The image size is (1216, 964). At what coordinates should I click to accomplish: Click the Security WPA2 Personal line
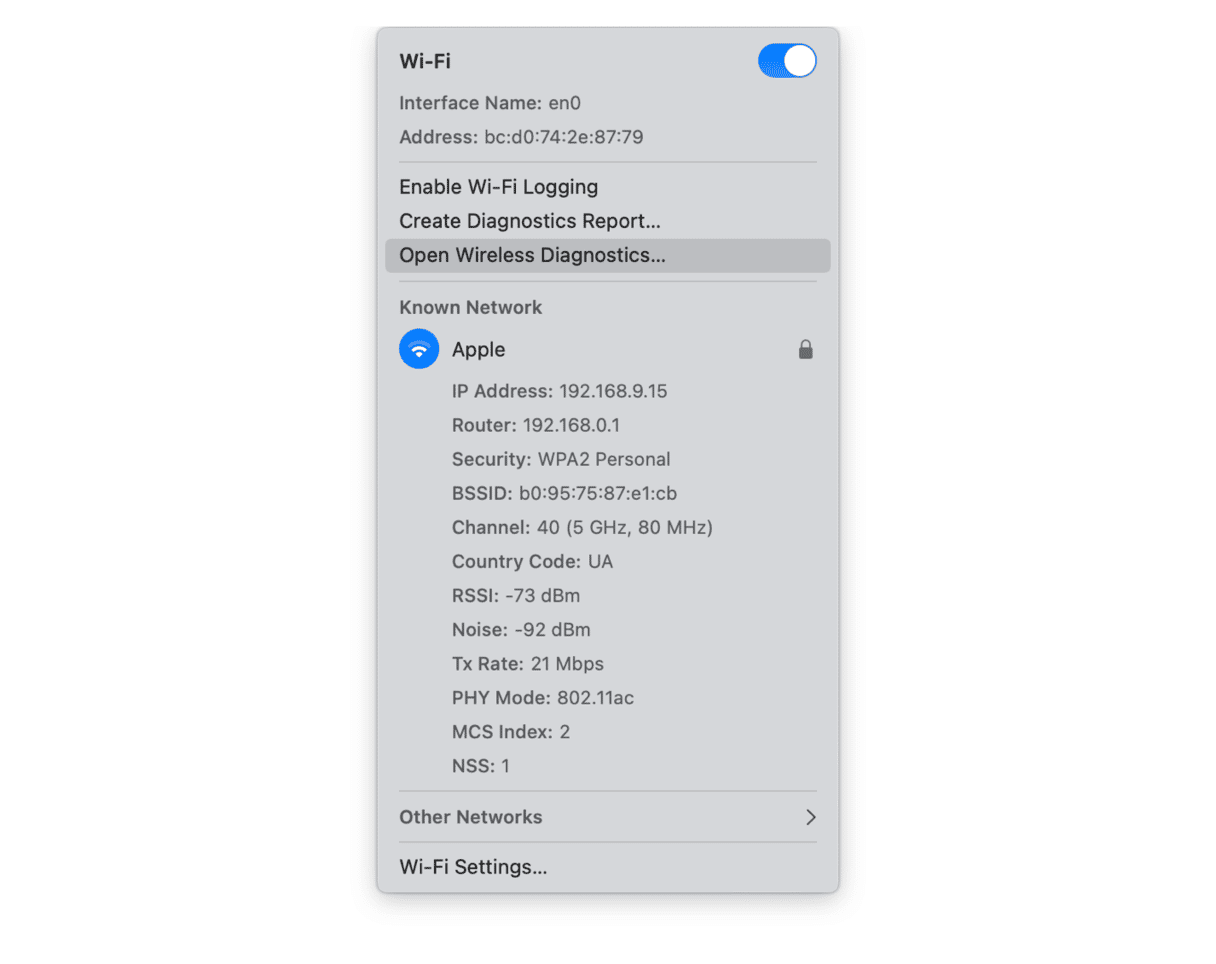point(561,459)
